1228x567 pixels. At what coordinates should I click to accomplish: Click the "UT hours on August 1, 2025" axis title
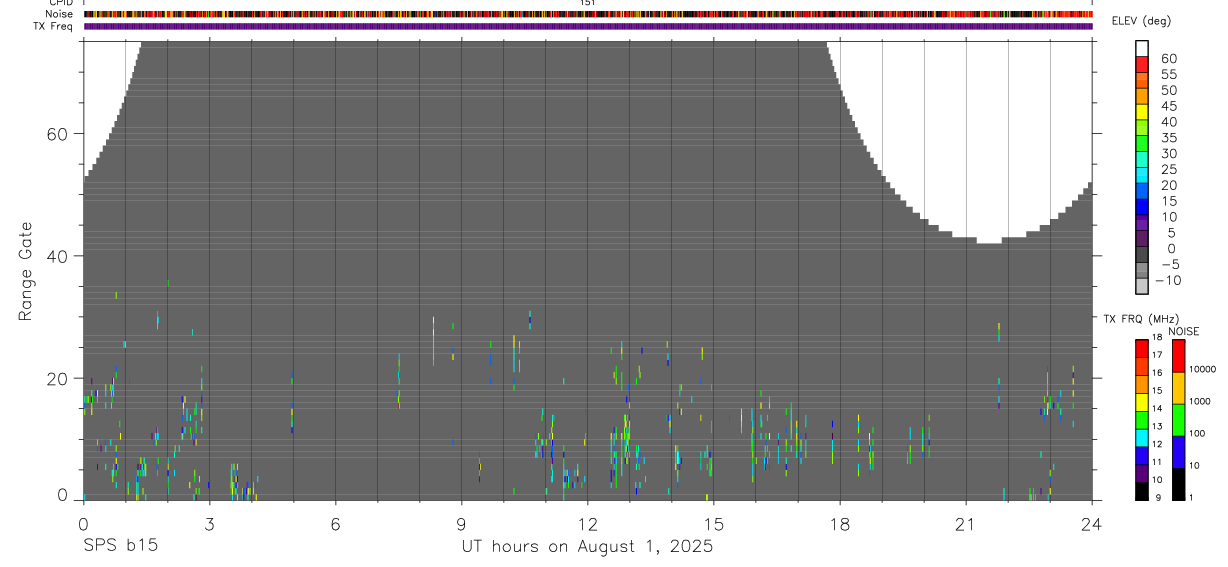pyautogui.click(x=587, y=547)
